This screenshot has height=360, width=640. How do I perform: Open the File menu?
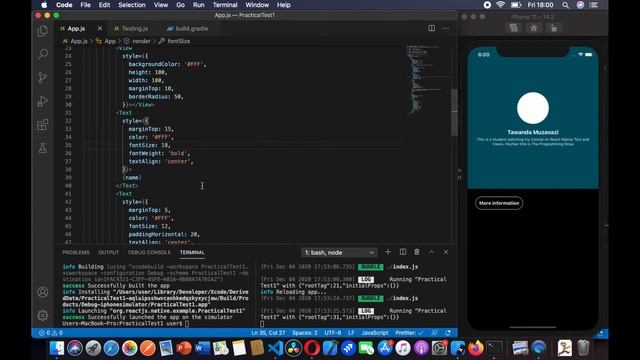point(85,5)
